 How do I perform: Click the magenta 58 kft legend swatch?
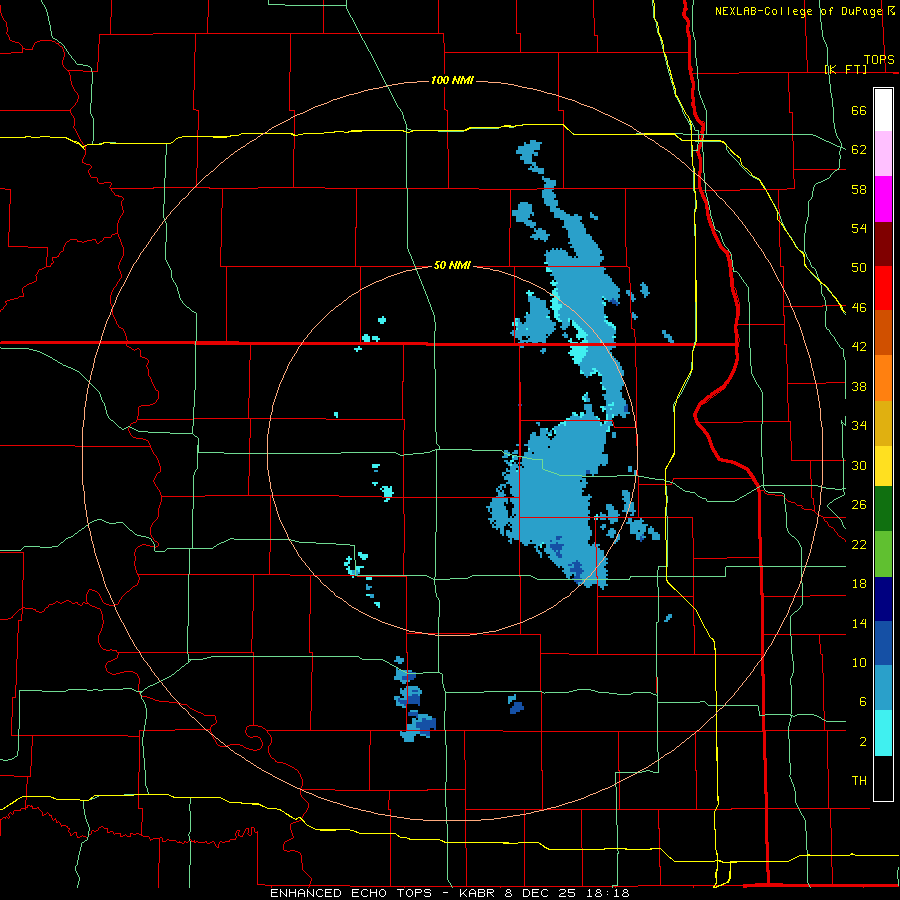[x=883, y=199]
